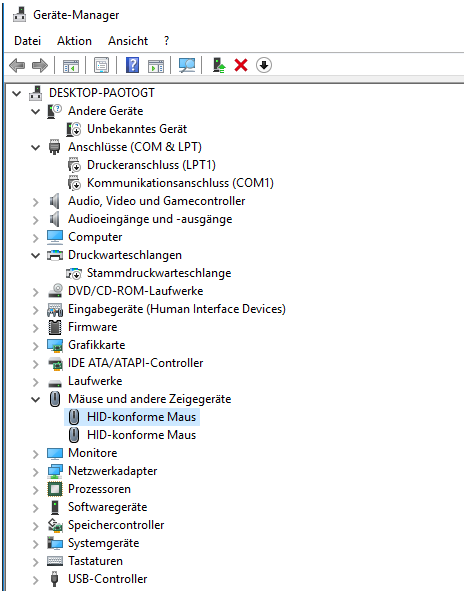Expand Eingabegeräte (Human Interface Devices)
Image resolution: width=464 pixels, height=612 pixels.
(x=36, y=310)
